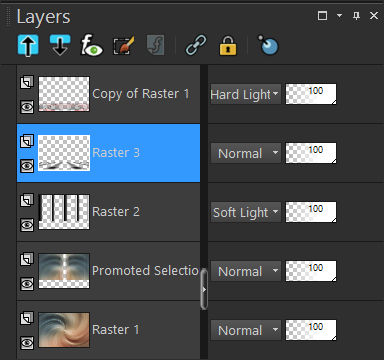Toggle layer effects visibility icon

92,45
